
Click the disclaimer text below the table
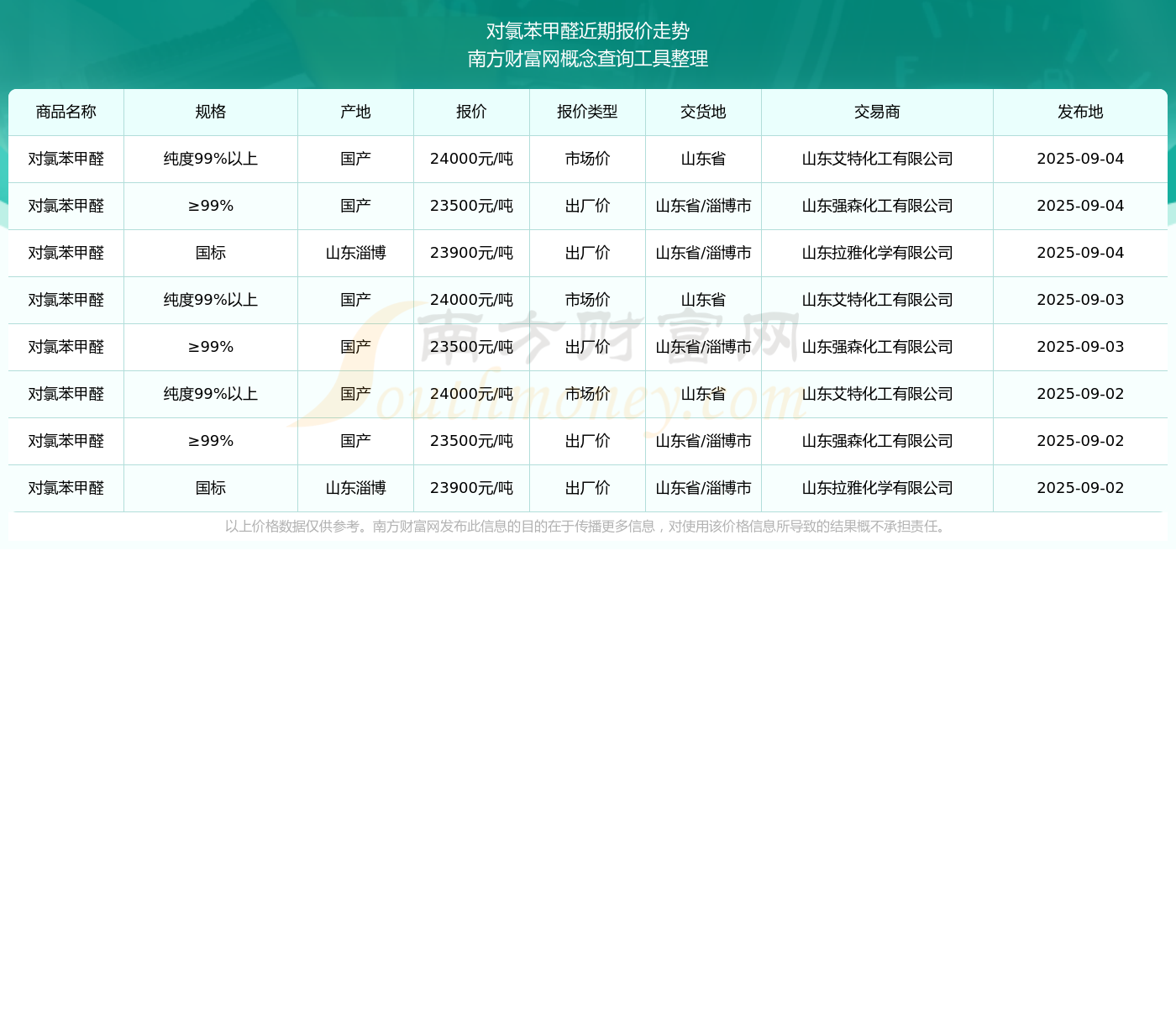pyautogui.click(x=587, y=527)
